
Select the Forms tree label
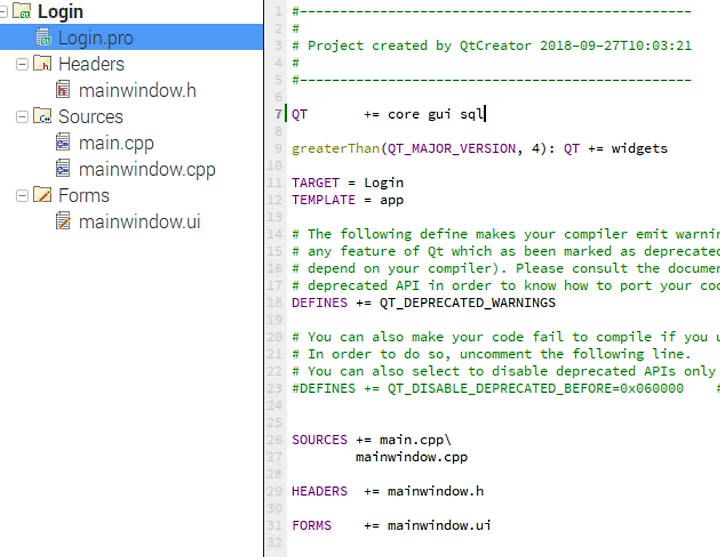click(x=84, y=196)
